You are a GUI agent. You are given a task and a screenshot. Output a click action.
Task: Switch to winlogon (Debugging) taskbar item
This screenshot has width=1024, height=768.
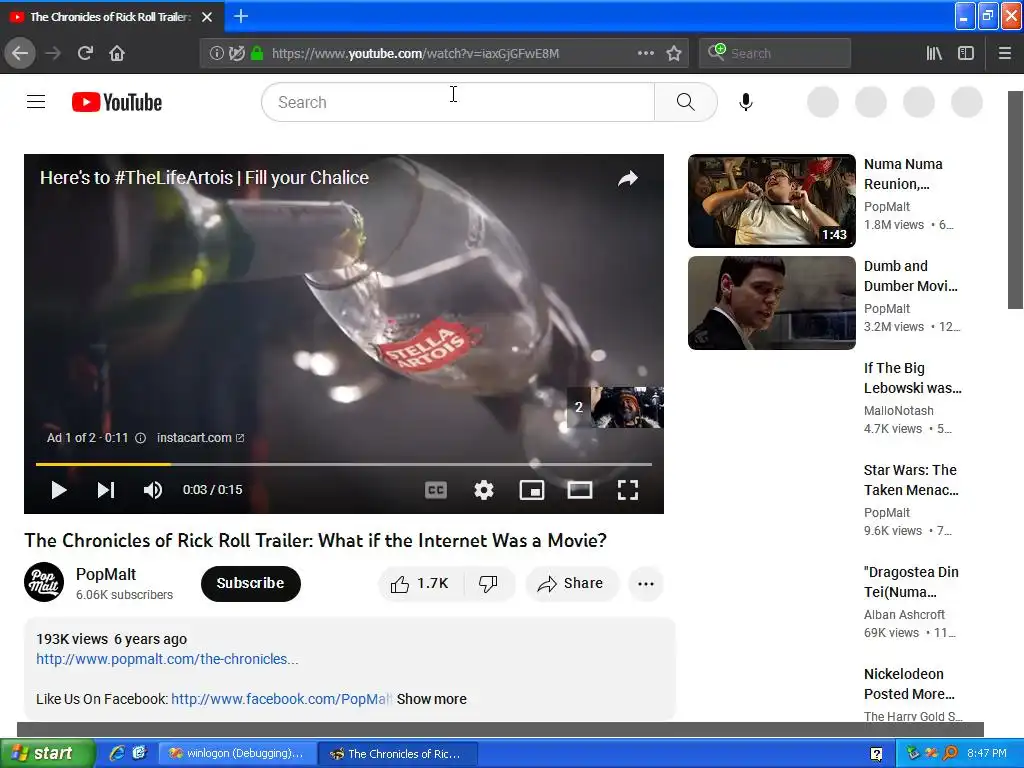pyautogui.click(x=238, y=754)
